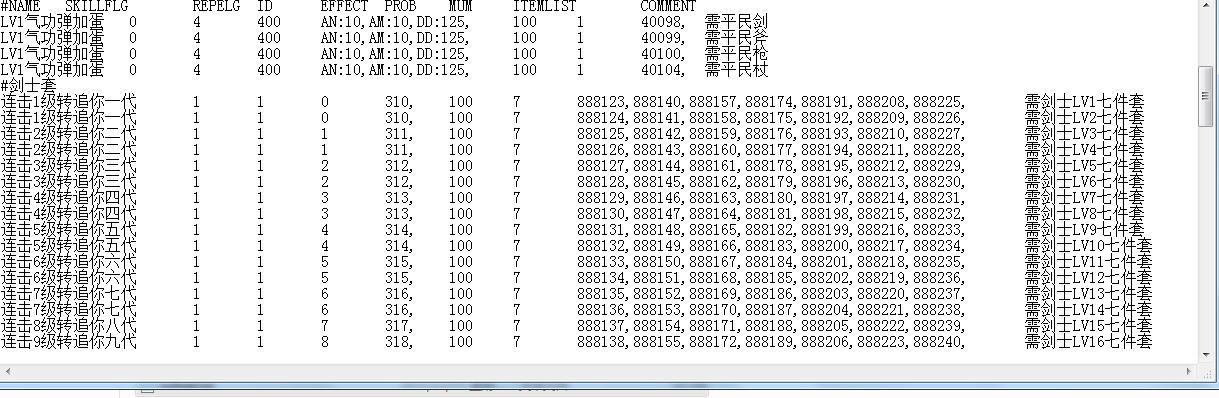Click the vertical scrollbar down arrow
The width and height of the screenshot is (1219, 398).
1207,354
